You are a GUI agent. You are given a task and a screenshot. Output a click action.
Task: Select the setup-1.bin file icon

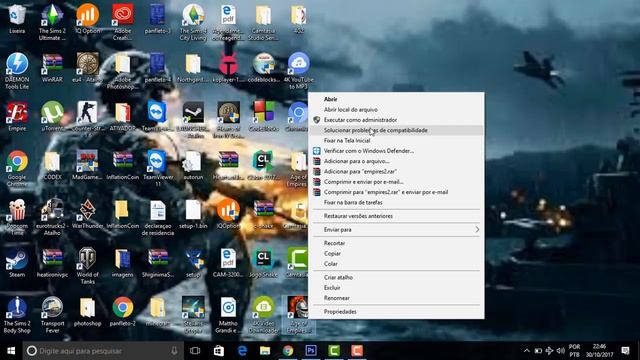193,214
